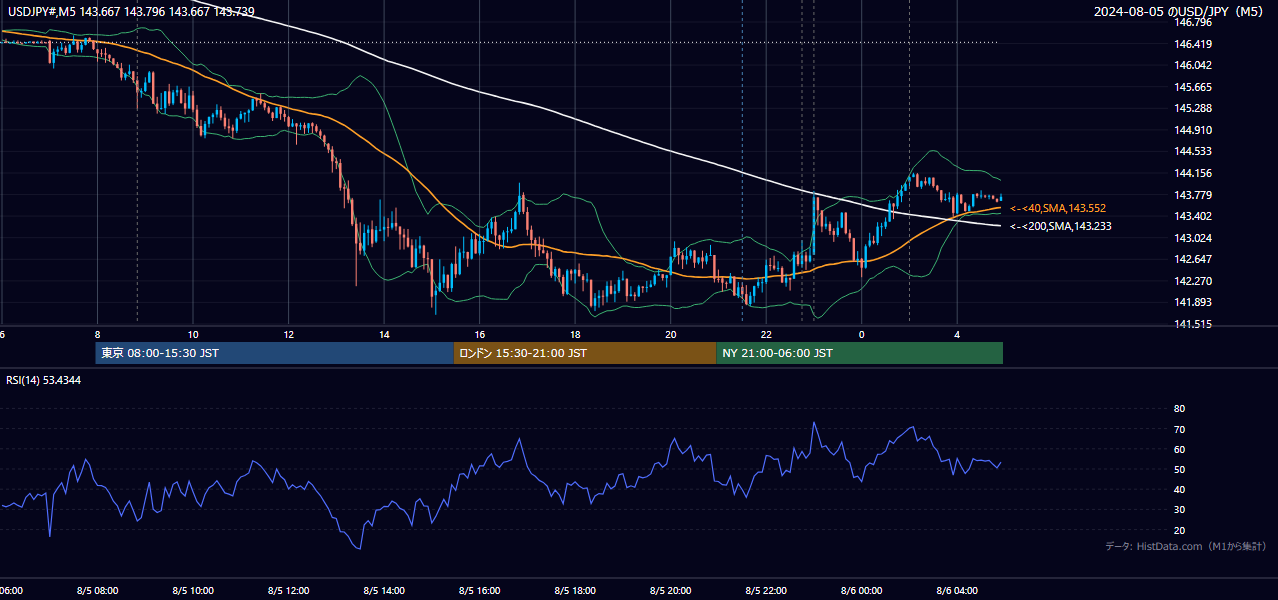
Task: Click the 146.419 price axis value
Action: pyautogui.click(x=1192, y=44)
